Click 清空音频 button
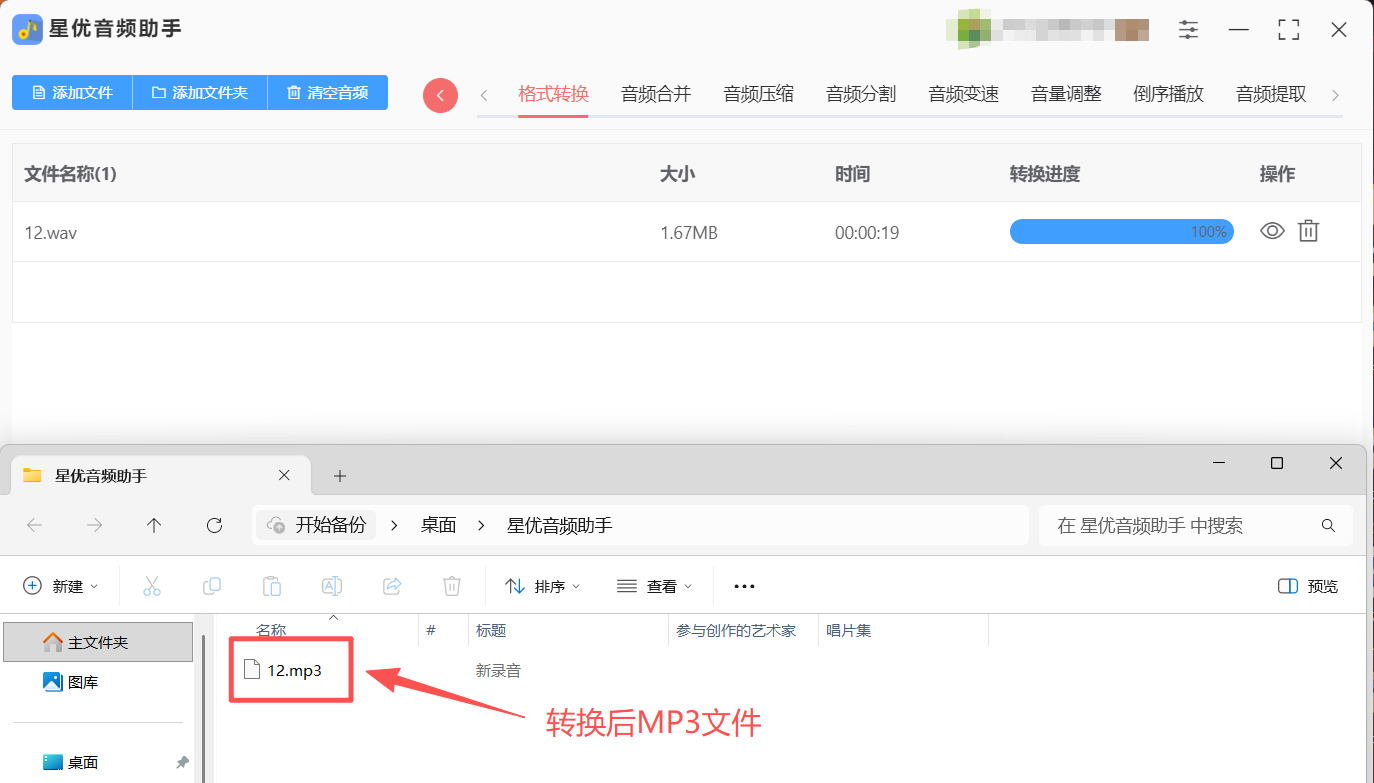This screenshot has width=1374, height=783. [x=328, y=93]
